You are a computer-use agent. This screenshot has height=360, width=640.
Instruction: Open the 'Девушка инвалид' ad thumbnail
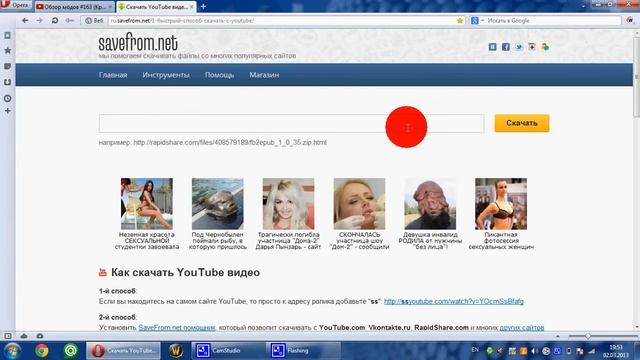430,203
